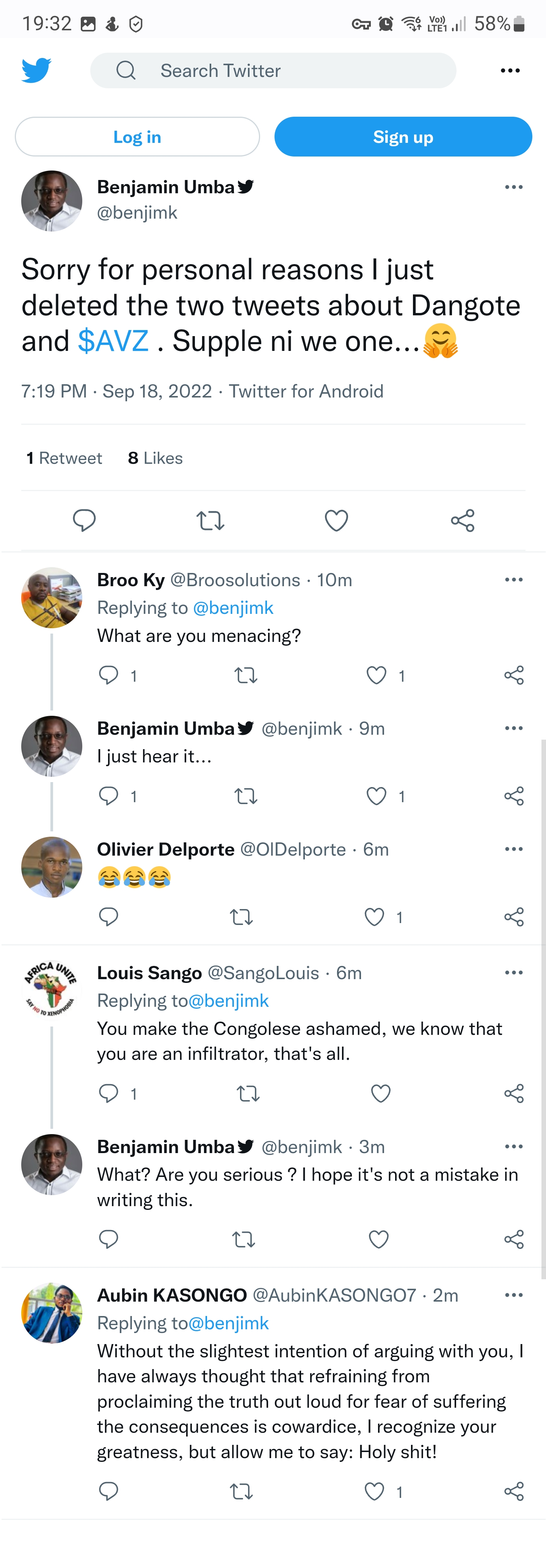Like Louis Sango's infiltrator reply
Image resolution: width=546 pixels, height=1568 pixels.
coord(381,1093)
